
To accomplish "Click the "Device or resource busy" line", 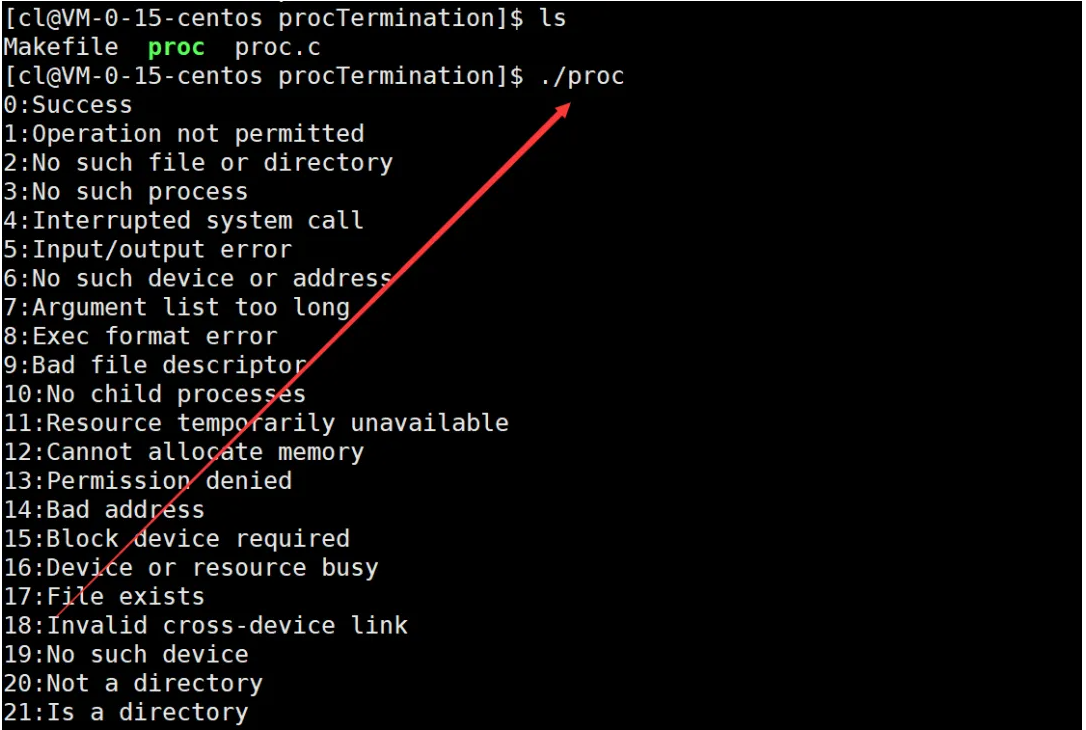I will [191, 568].
